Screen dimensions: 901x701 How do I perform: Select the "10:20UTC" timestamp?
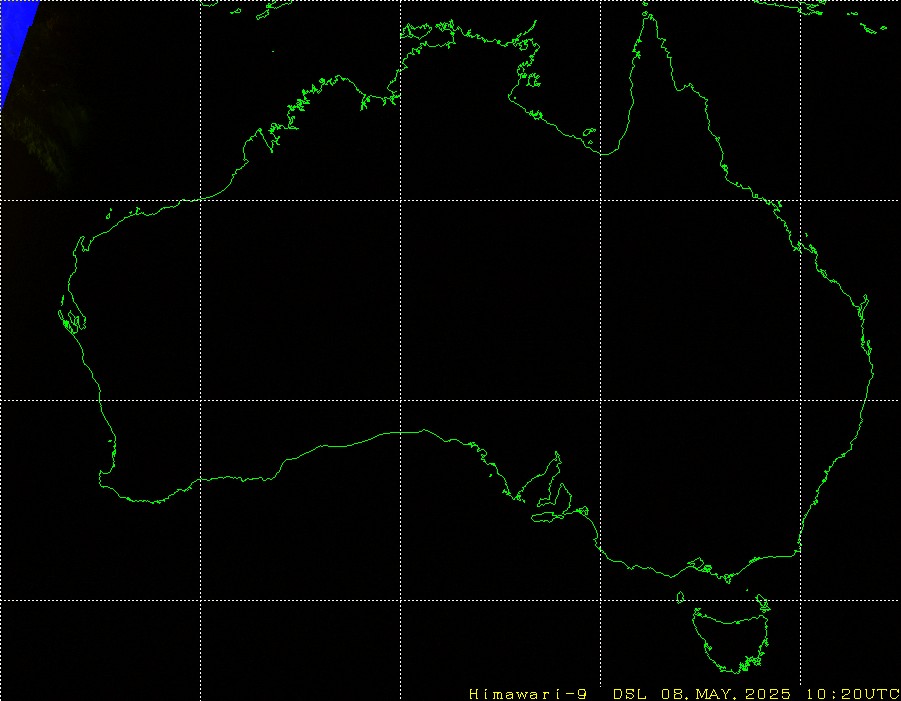pos(853,694)
